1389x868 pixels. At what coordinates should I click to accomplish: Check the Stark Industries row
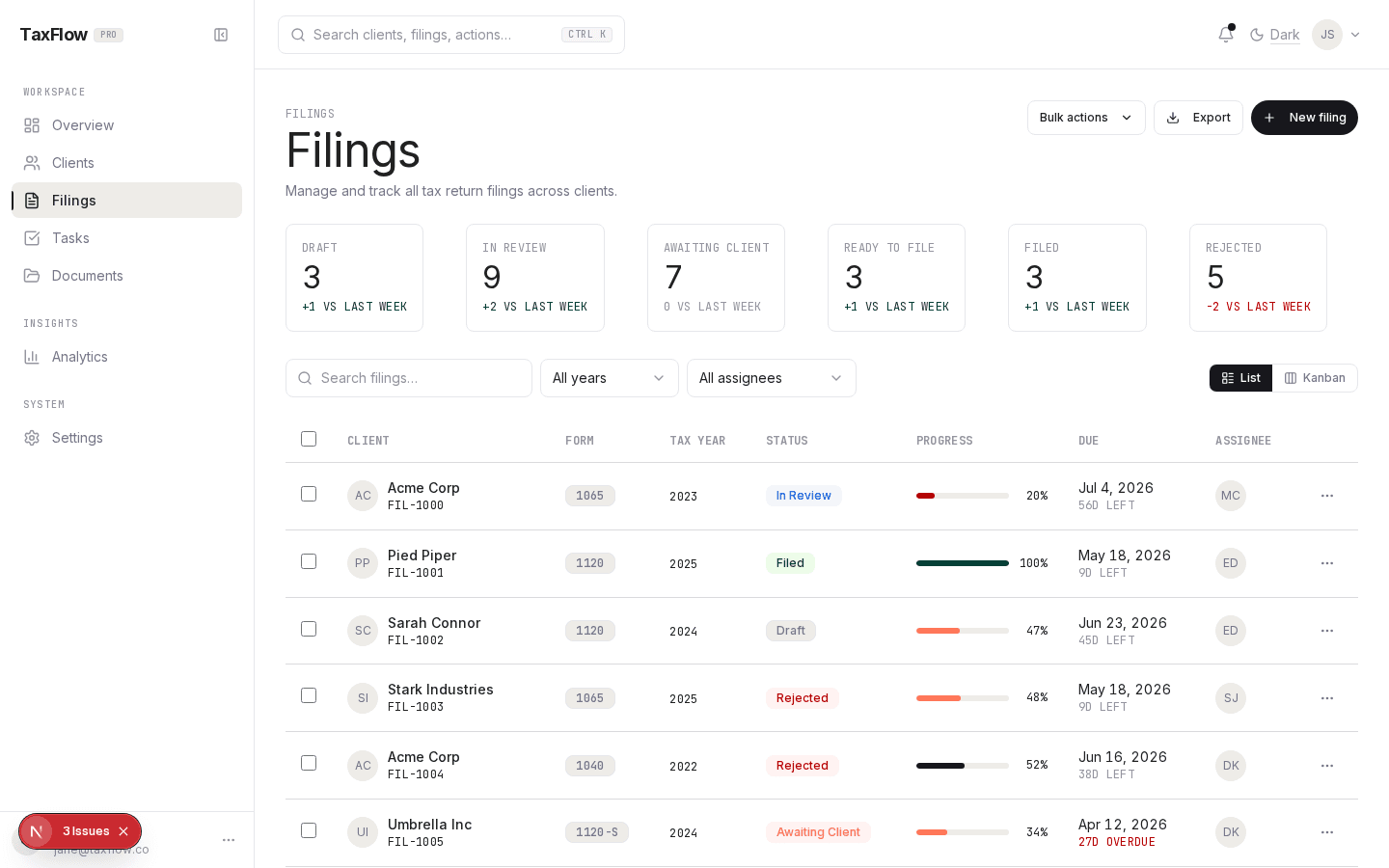tap(309, 695)
